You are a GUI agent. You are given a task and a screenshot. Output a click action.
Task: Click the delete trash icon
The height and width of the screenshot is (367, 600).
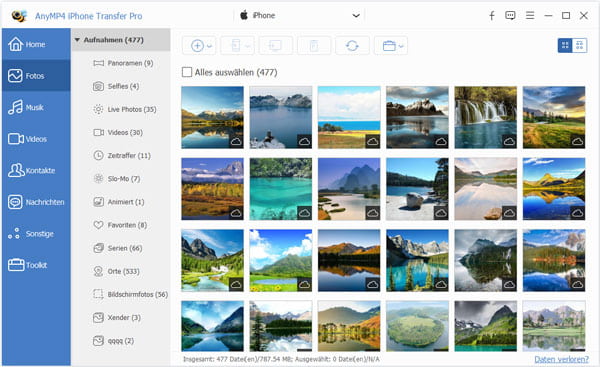pyautogui.click(x=314, y=46)
